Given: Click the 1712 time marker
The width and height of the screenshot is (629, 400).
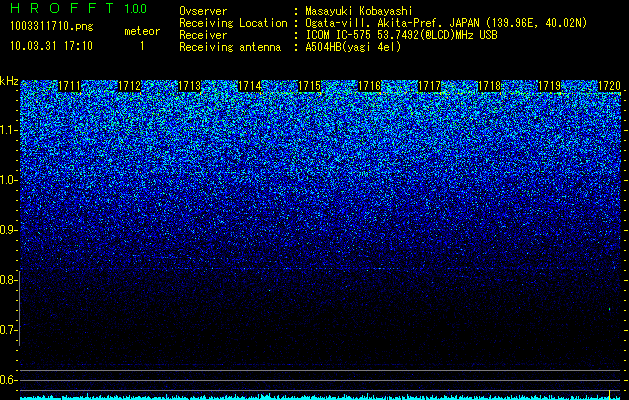Looking at the screenshot, I should point(130,86).
